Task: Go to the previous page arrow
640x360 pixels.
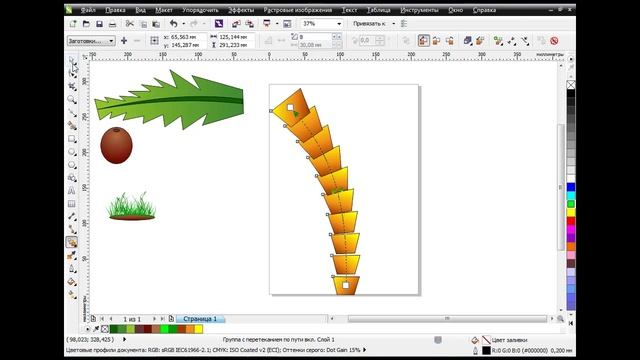Action: click(x=111, y=319)
